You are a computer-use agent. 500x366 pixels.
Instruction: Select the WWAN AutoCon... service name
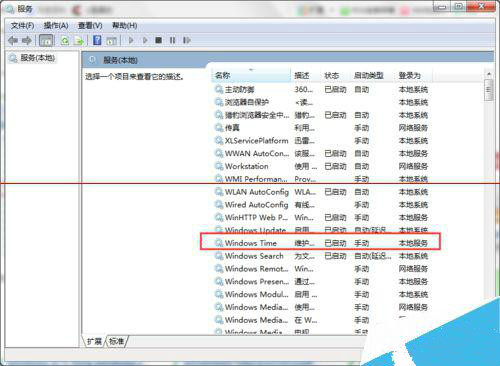[x=257, y=153]
